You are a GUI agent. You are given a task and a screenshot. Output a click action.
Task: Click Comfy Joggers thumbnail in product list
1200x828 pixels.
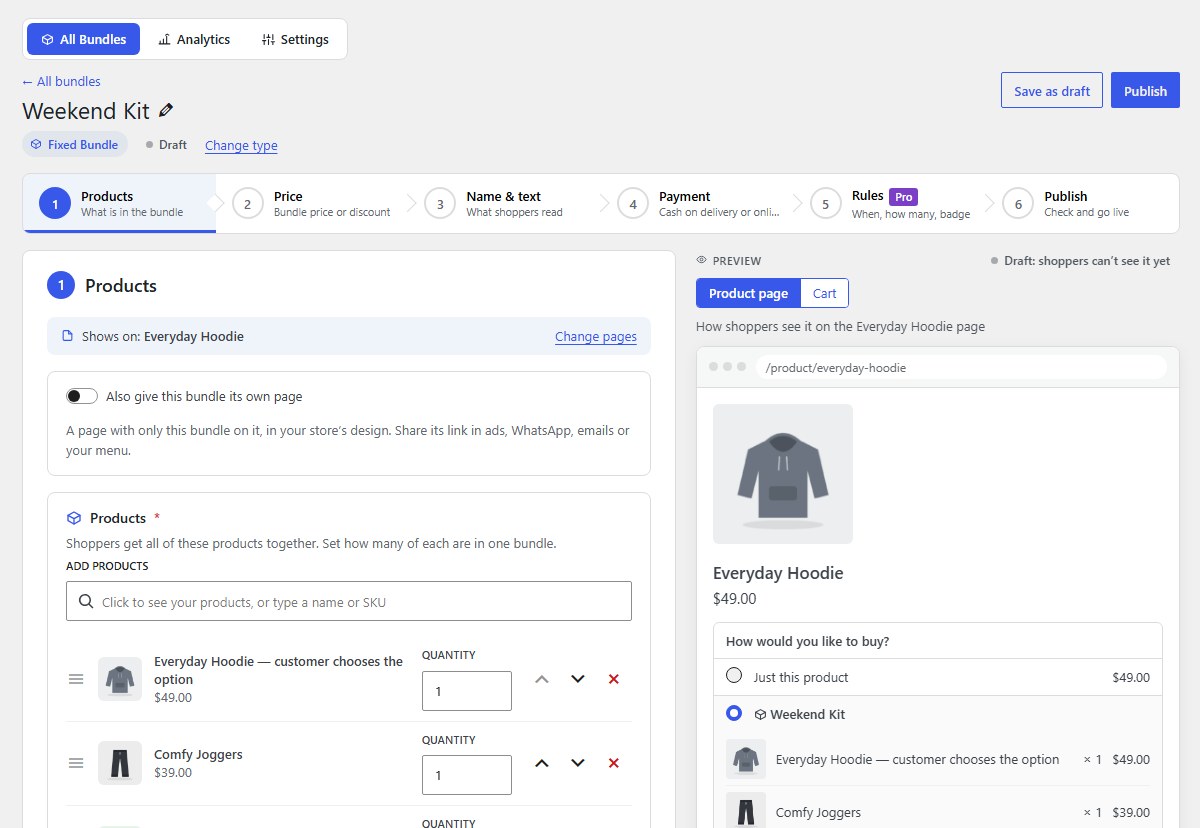120,763
